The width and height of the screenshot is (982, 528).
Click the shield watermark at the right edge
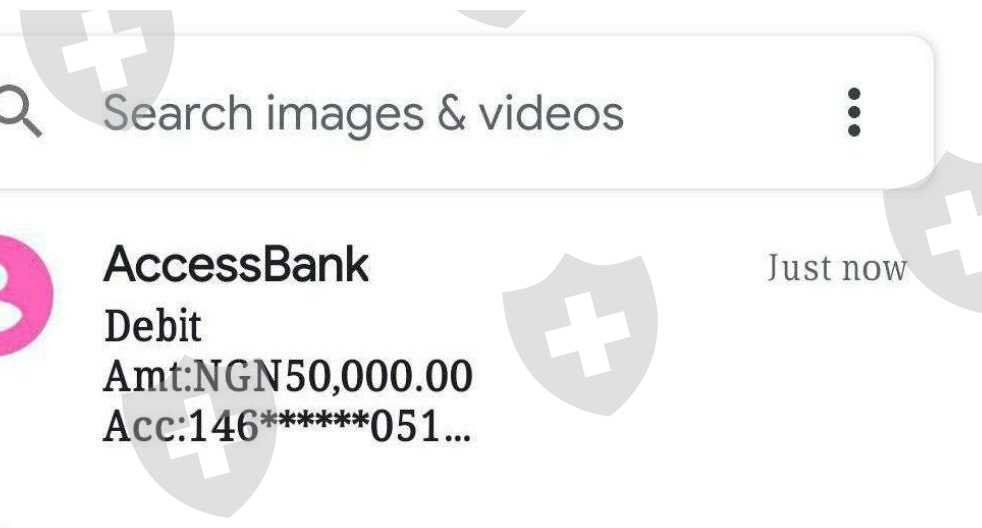pyautogui.click(x=934, y=232)
